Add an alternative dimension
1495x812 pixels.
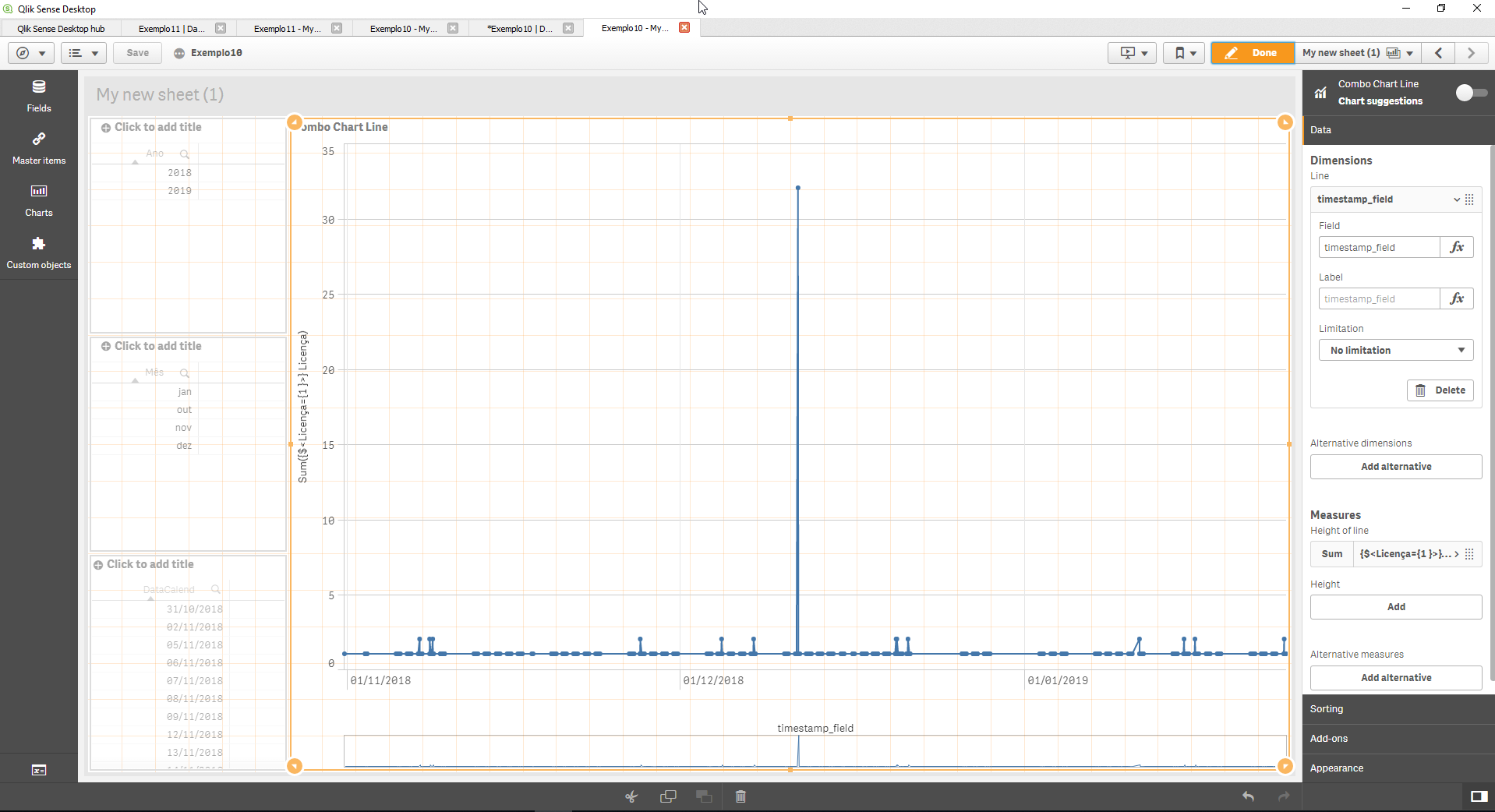[1396, 467]
